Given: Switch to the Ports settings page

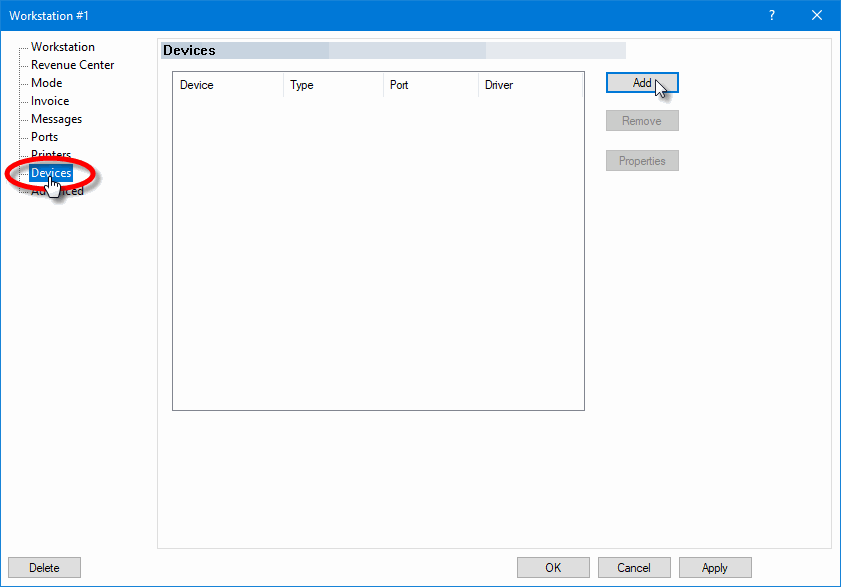Looking at the screenshot, I should [44, 137].
